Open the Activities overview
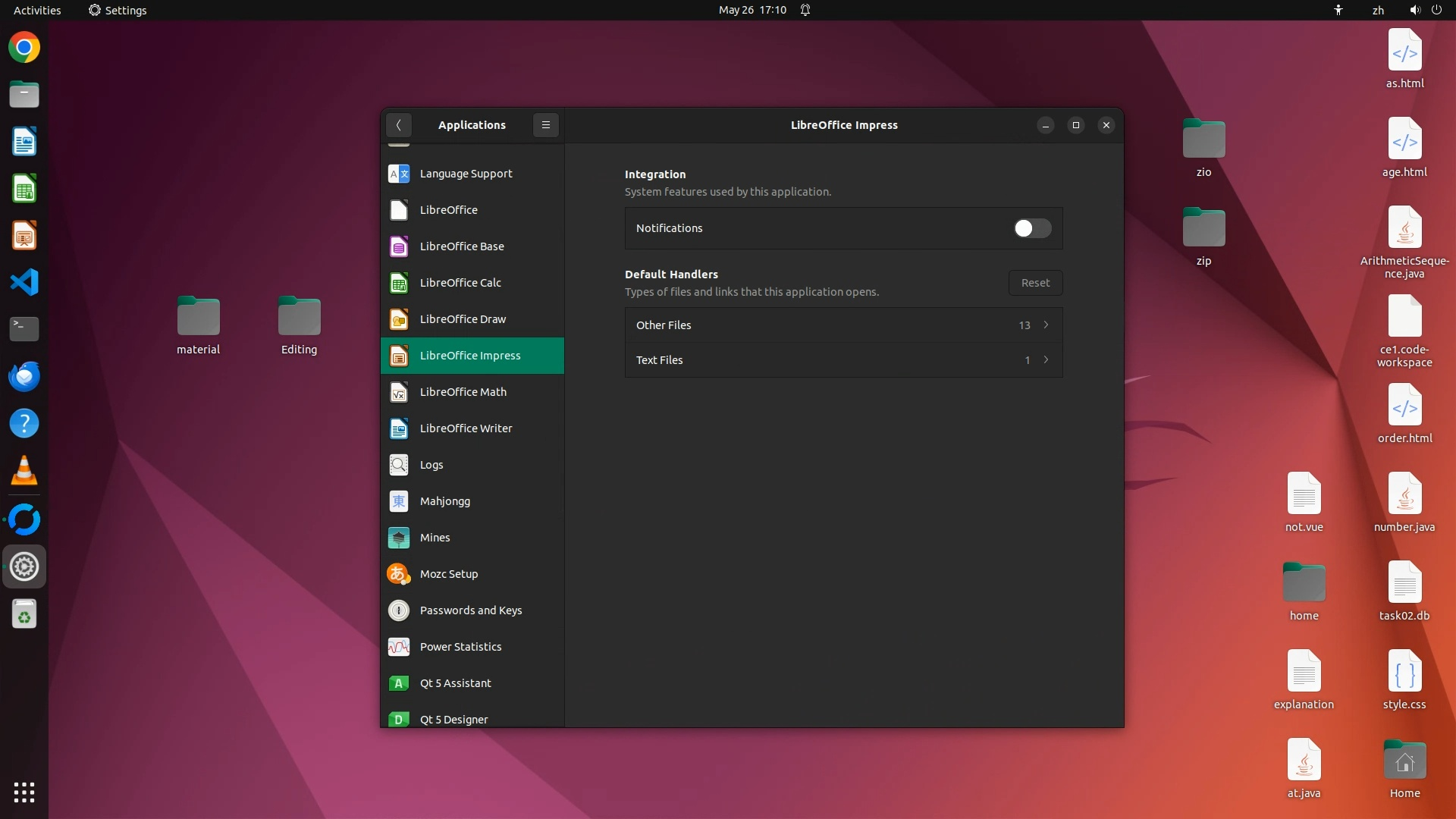This screenshot has width=1456, height=819. point(37,10)
